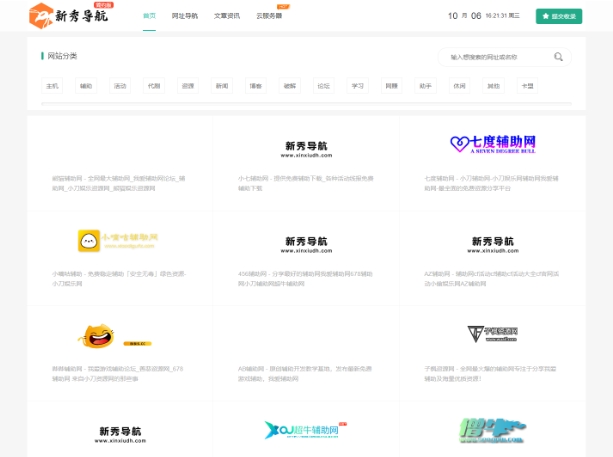Open the AB辅助网 description link

(305, 374)
